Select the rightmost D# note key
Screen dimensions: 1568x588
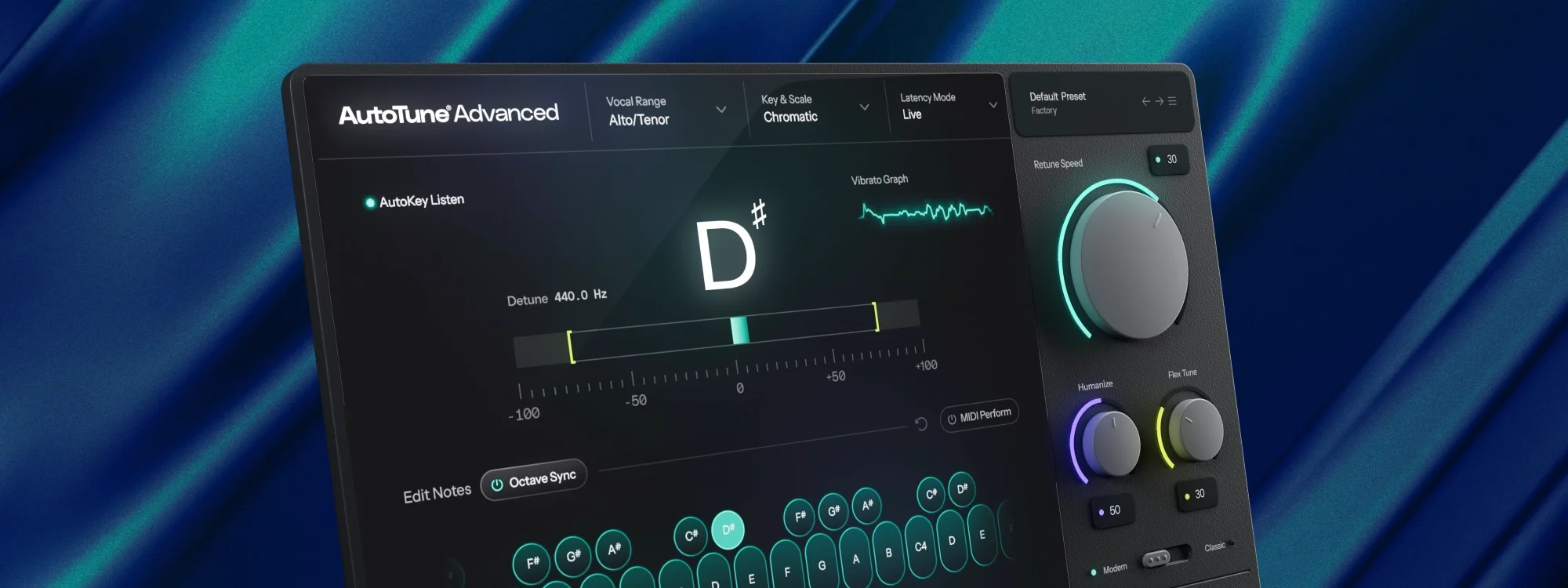[x=961, y=488]
